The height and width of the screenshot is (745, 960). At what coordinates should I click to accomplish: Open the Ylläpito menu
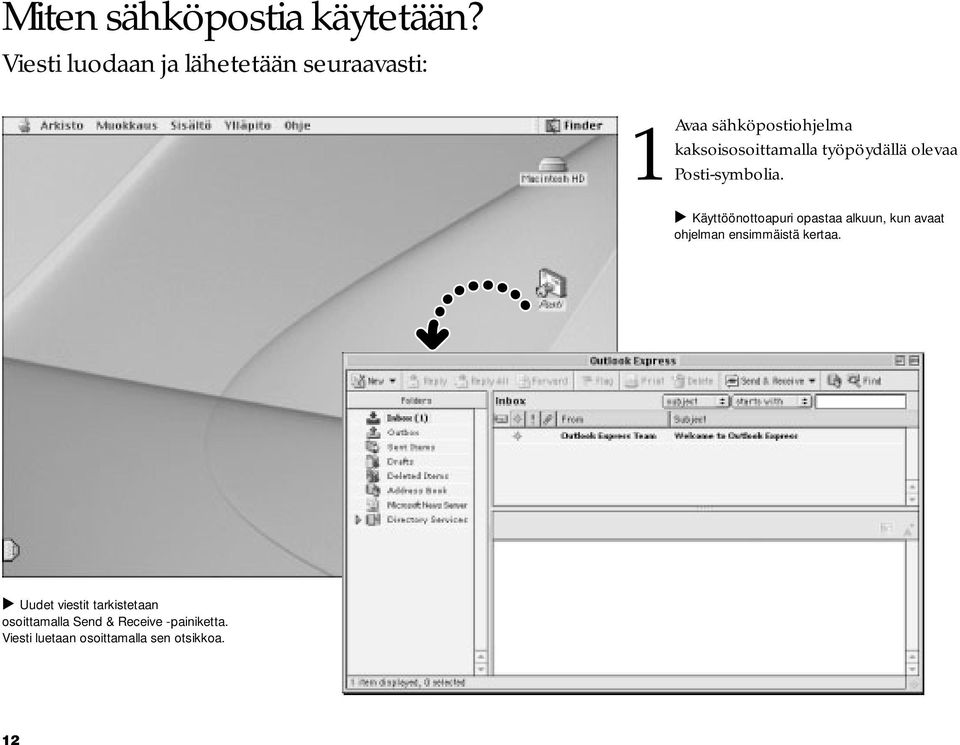click(x=247, y=125)
